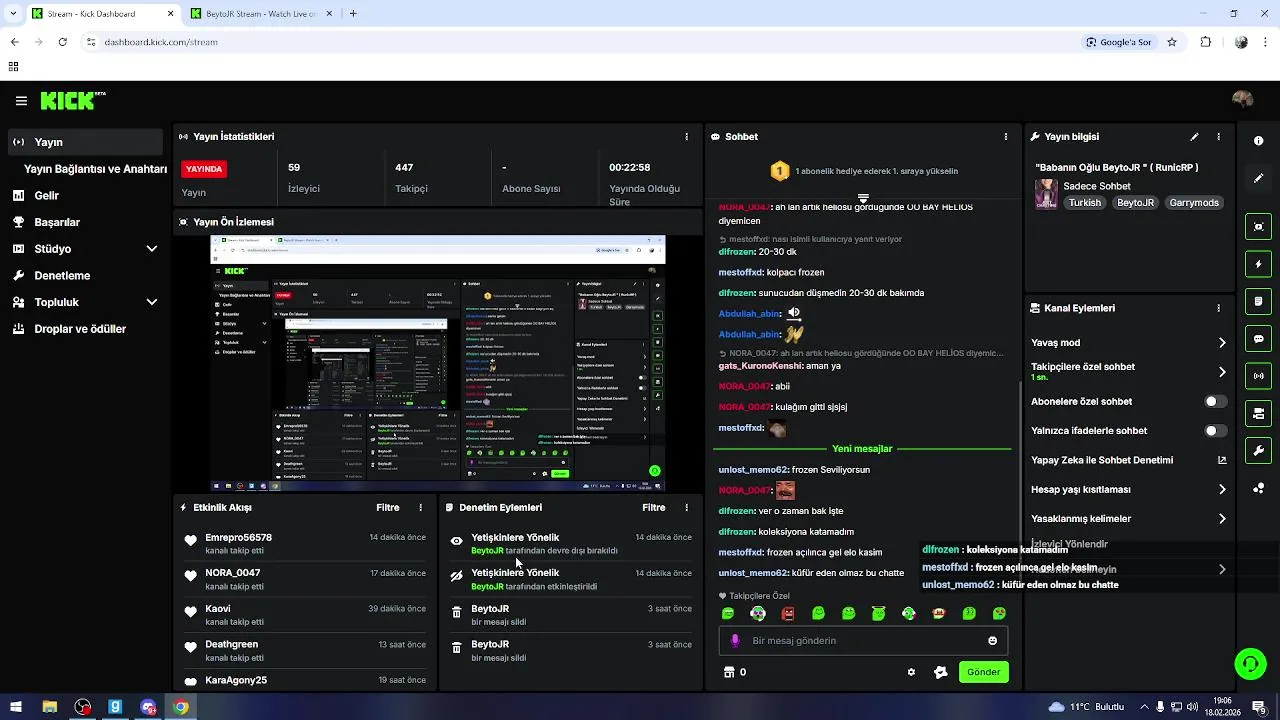Click the Turkish tag chip
The image size is (1280, 720).
[x=1084, y=203]
